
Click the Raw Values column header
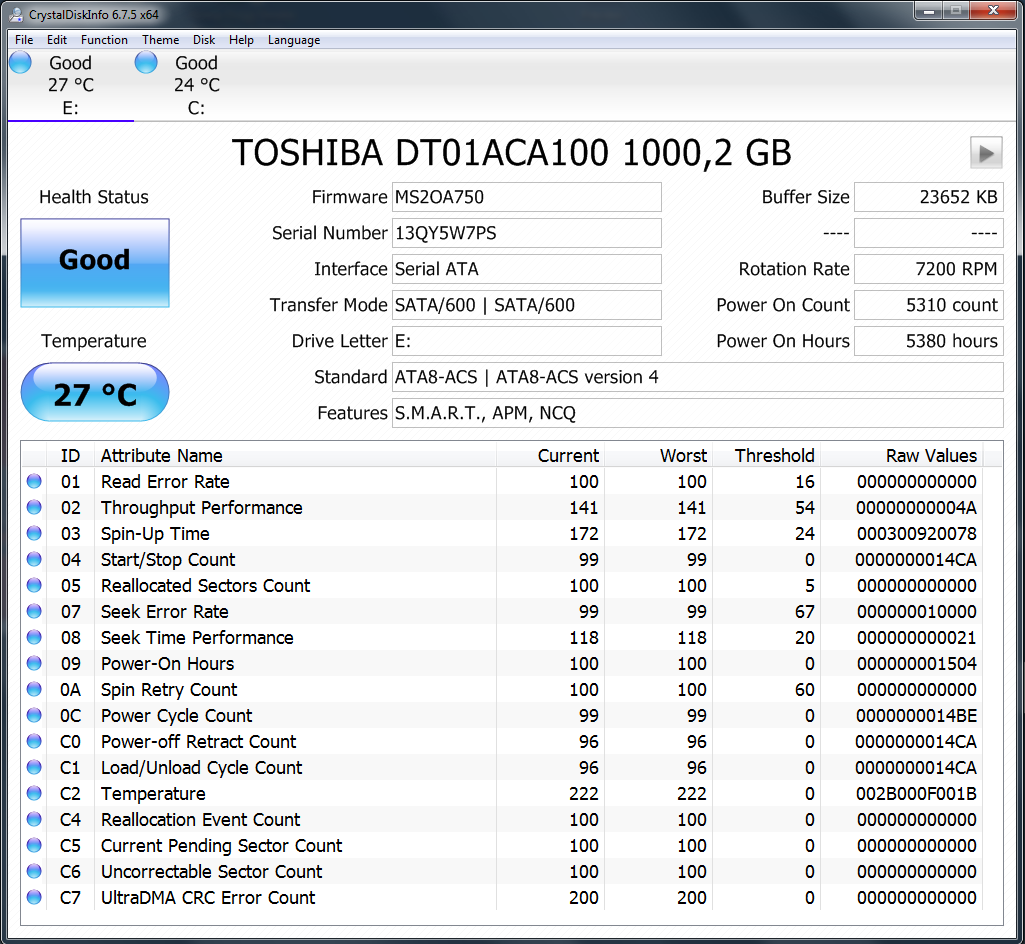point(901,455)
